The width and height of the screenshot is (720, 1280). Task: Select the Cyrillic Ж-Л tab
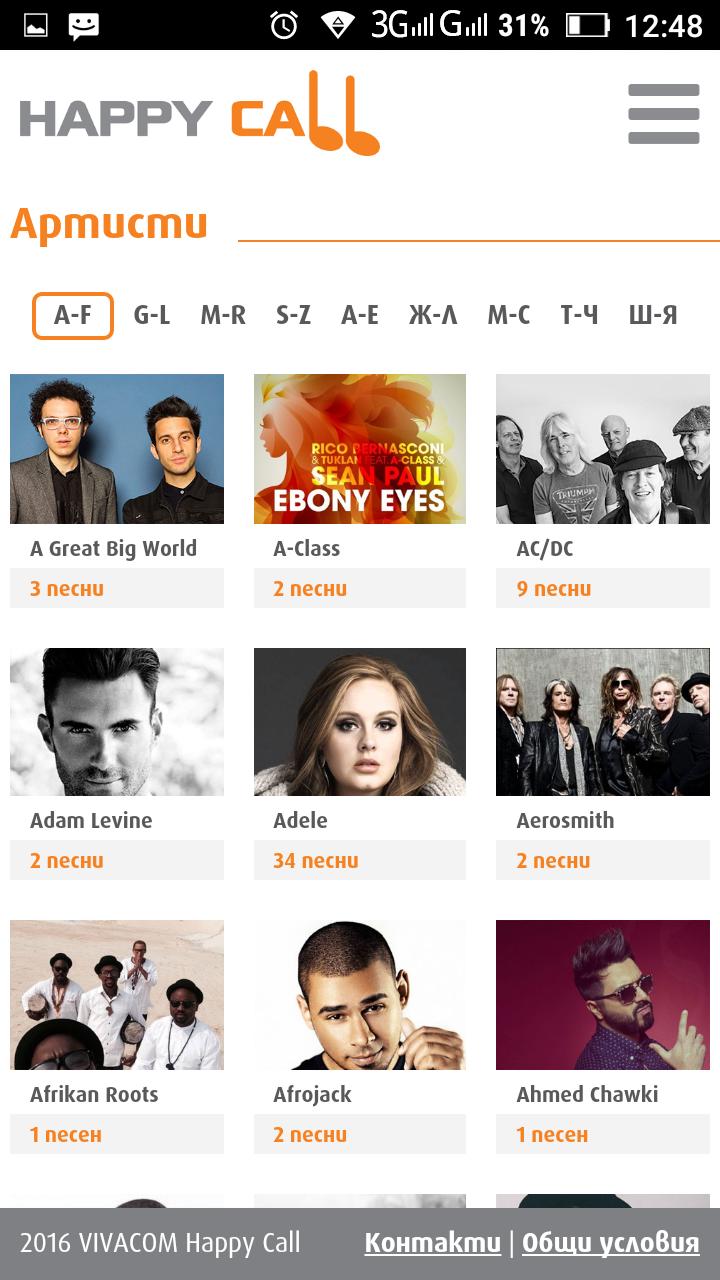tap(433, 316)
